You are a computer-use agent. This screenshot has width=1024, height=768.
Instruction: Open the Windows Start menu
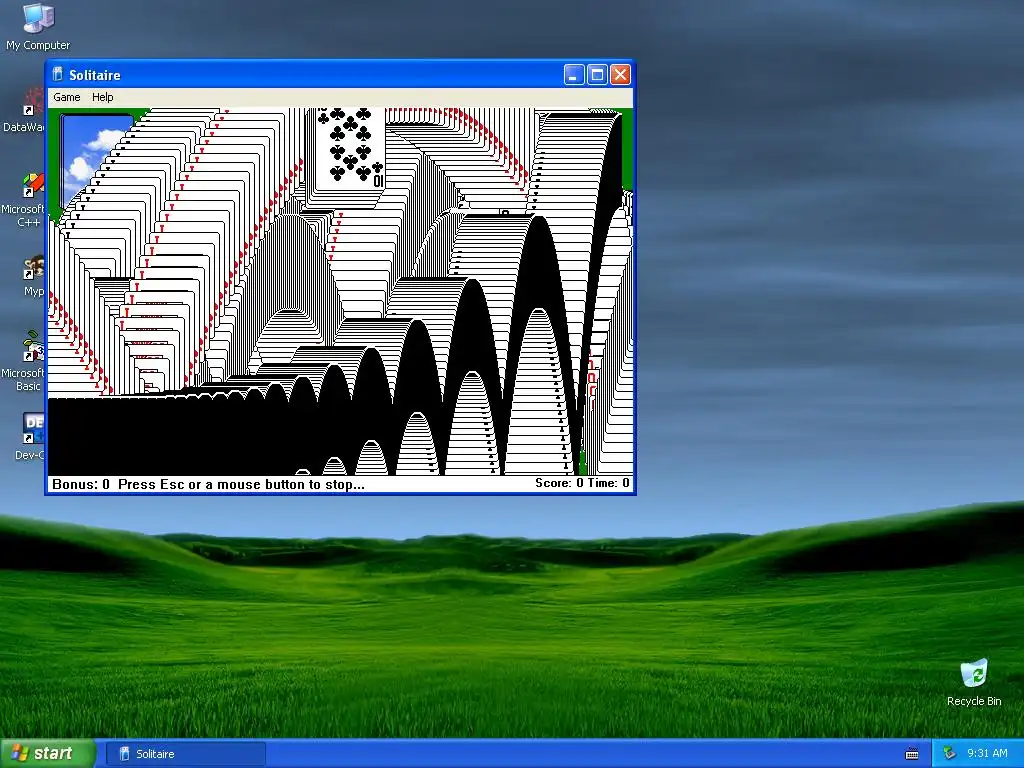coord(47,754)
